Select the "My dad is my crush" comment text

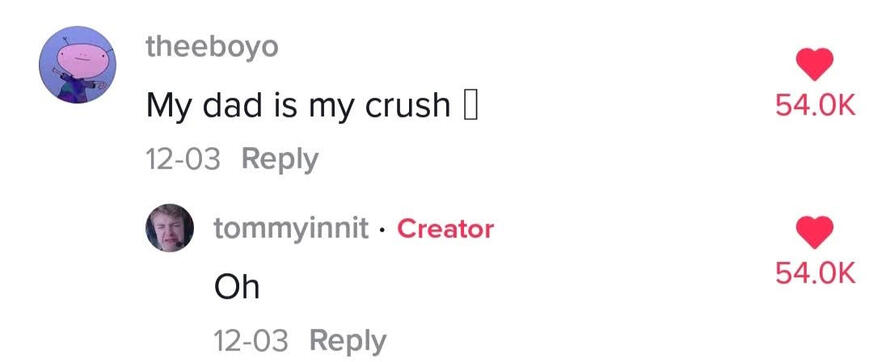[312, 105]
